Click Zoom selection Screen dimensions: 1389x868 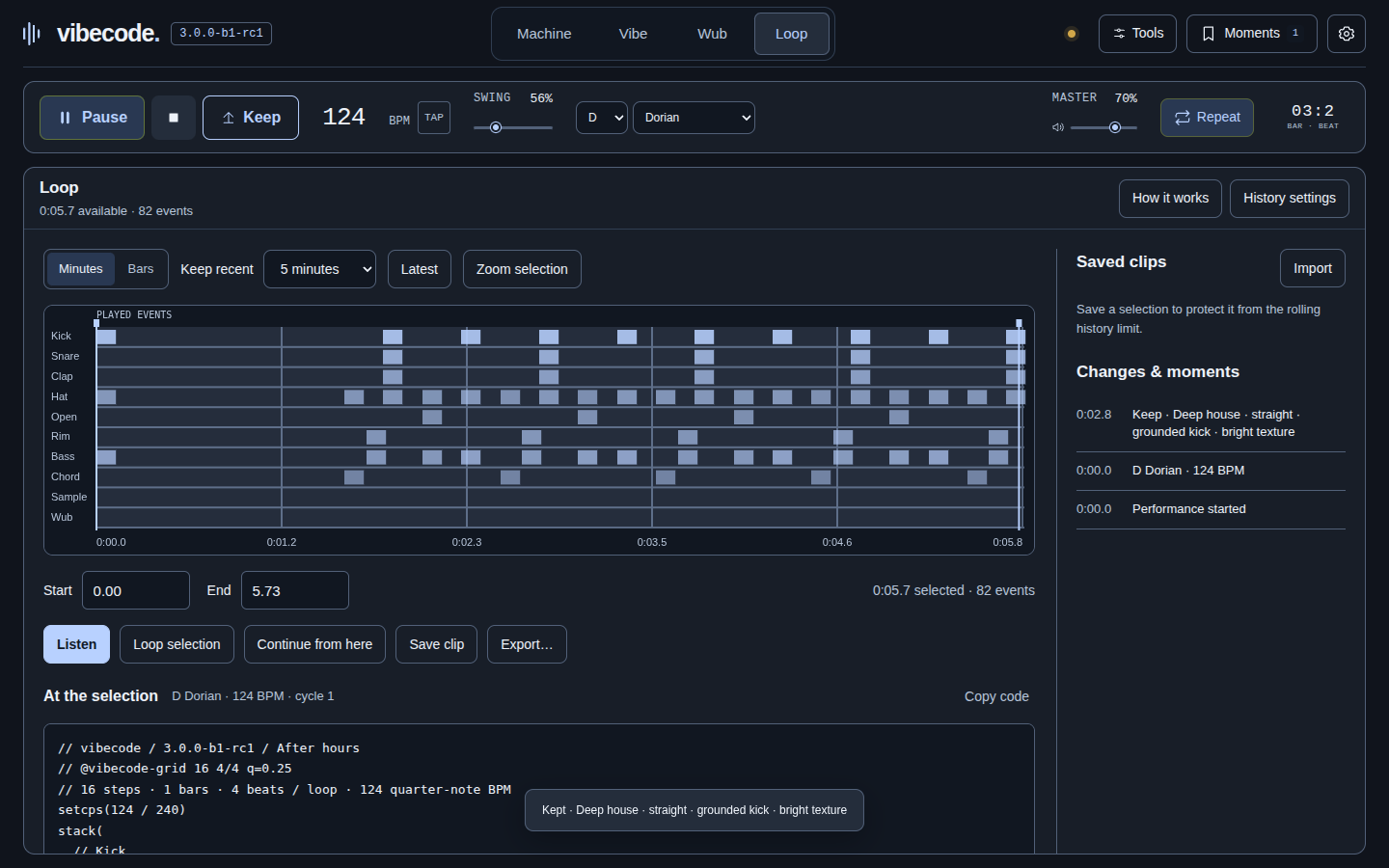[x=522, y=269]
